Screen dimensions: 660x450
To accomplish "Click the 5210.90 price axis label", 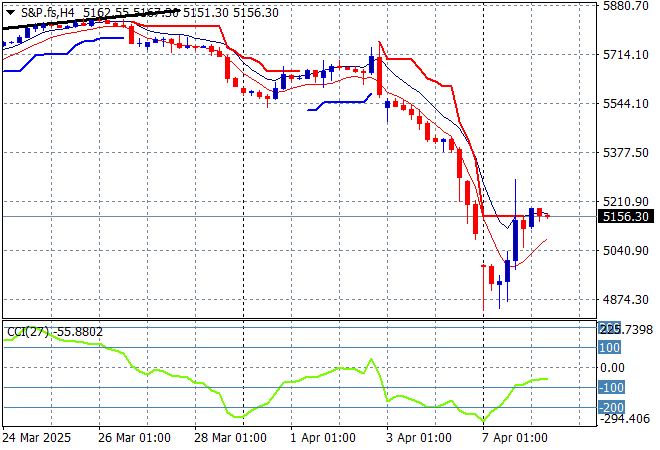I will pyautogui.click(x=625, y=202).
